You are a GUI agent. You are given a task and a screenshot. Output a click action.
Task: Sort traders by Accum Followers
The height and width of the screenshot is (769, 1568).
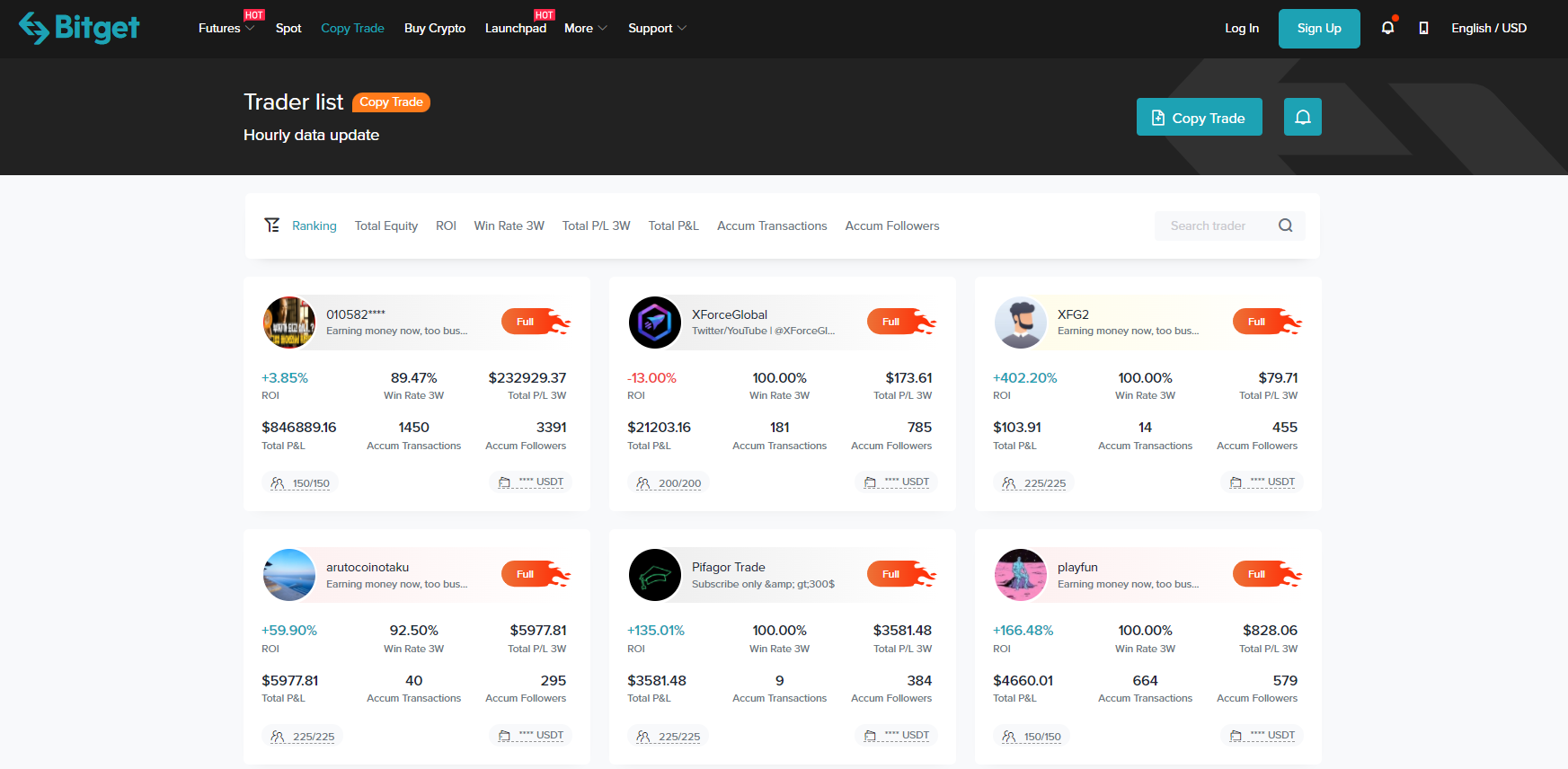pos(892,225)
